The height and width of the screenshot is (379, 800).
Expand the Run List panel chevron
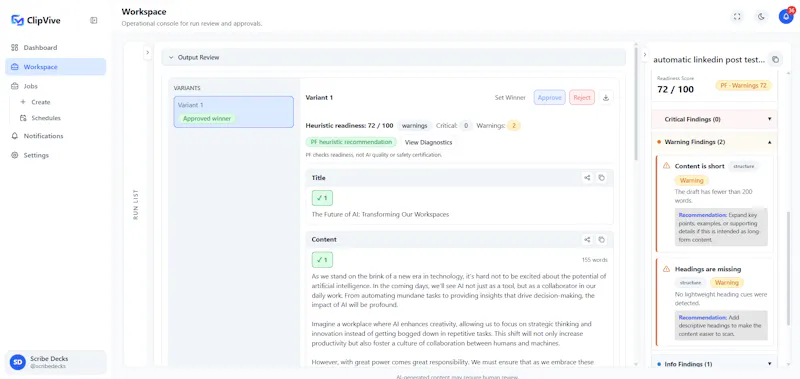(x=147, y=52)
